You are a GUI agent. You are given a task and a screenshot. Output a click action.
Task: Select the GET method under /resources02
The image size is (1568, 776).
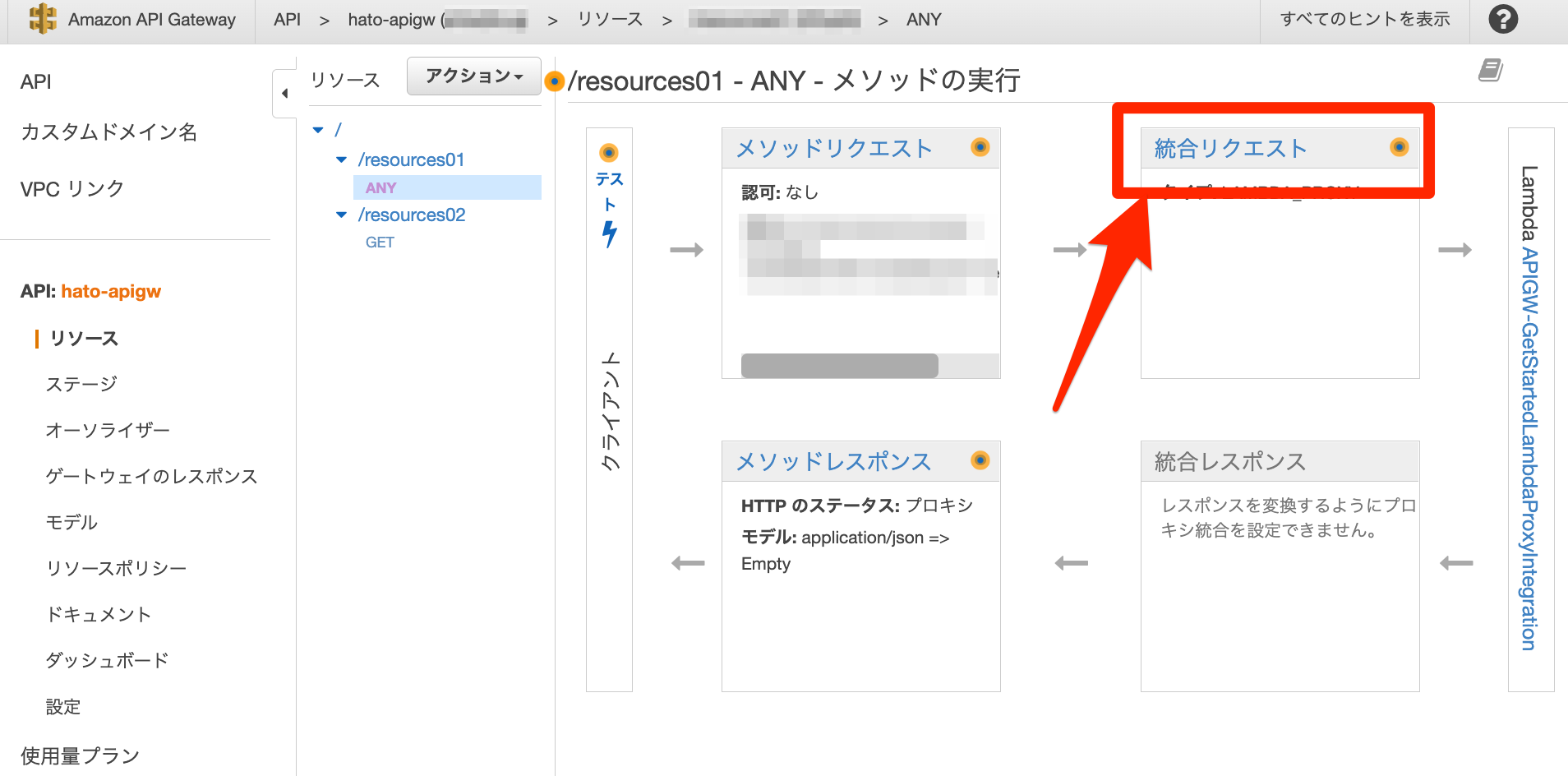[x=380, y=242]
